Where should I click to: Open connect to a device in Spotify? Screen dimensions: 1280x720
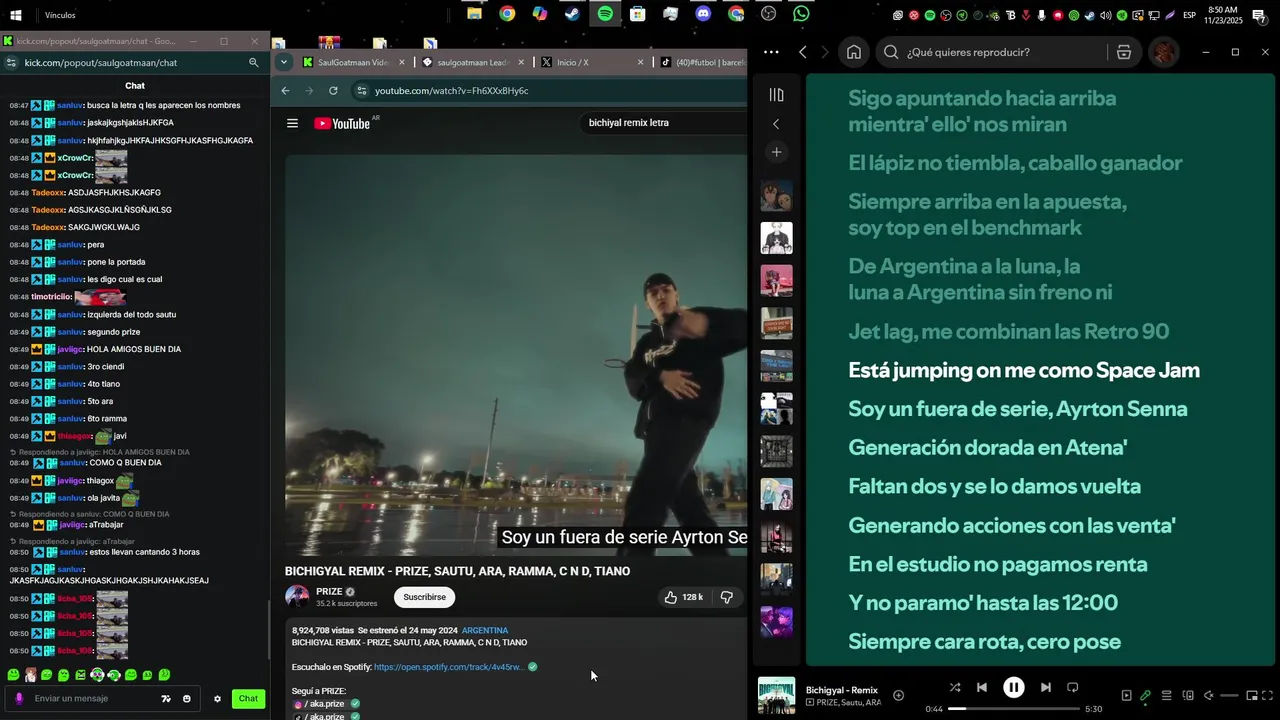point(1188,695)
